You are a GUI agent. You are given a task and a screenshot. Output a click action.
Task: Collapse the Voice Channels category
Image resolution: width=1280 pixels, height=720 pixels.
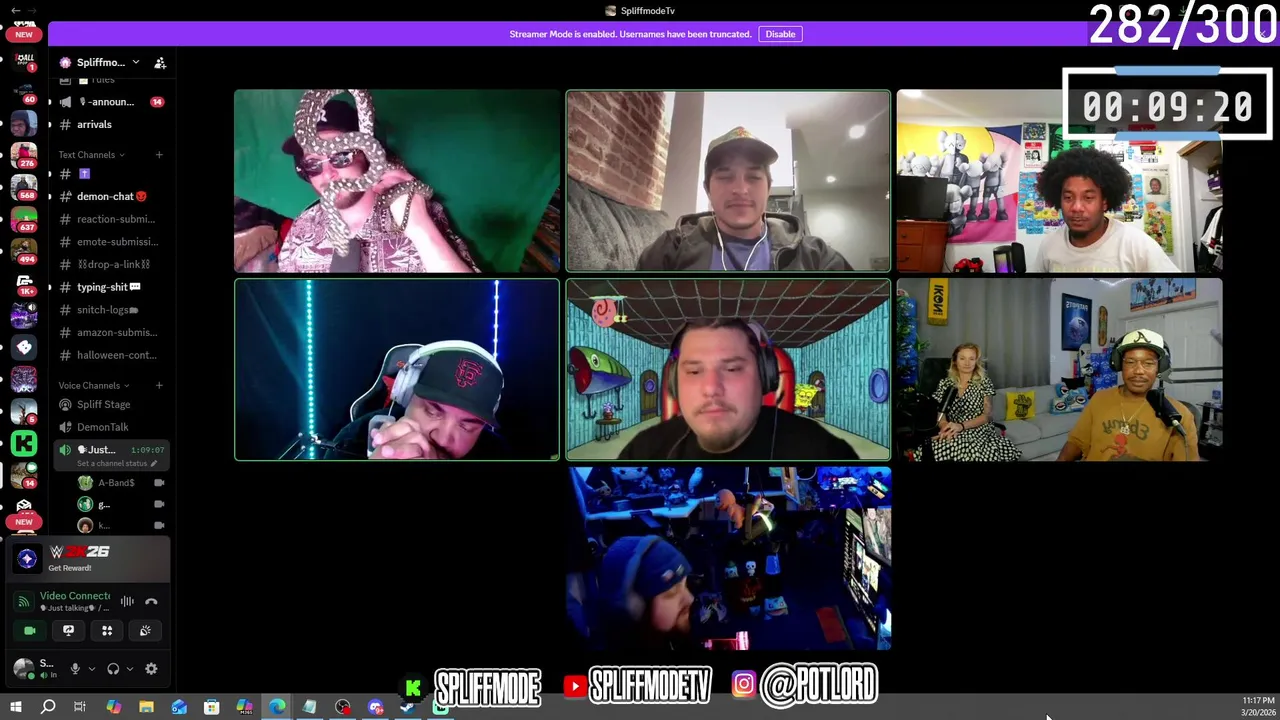pos(94,385)
